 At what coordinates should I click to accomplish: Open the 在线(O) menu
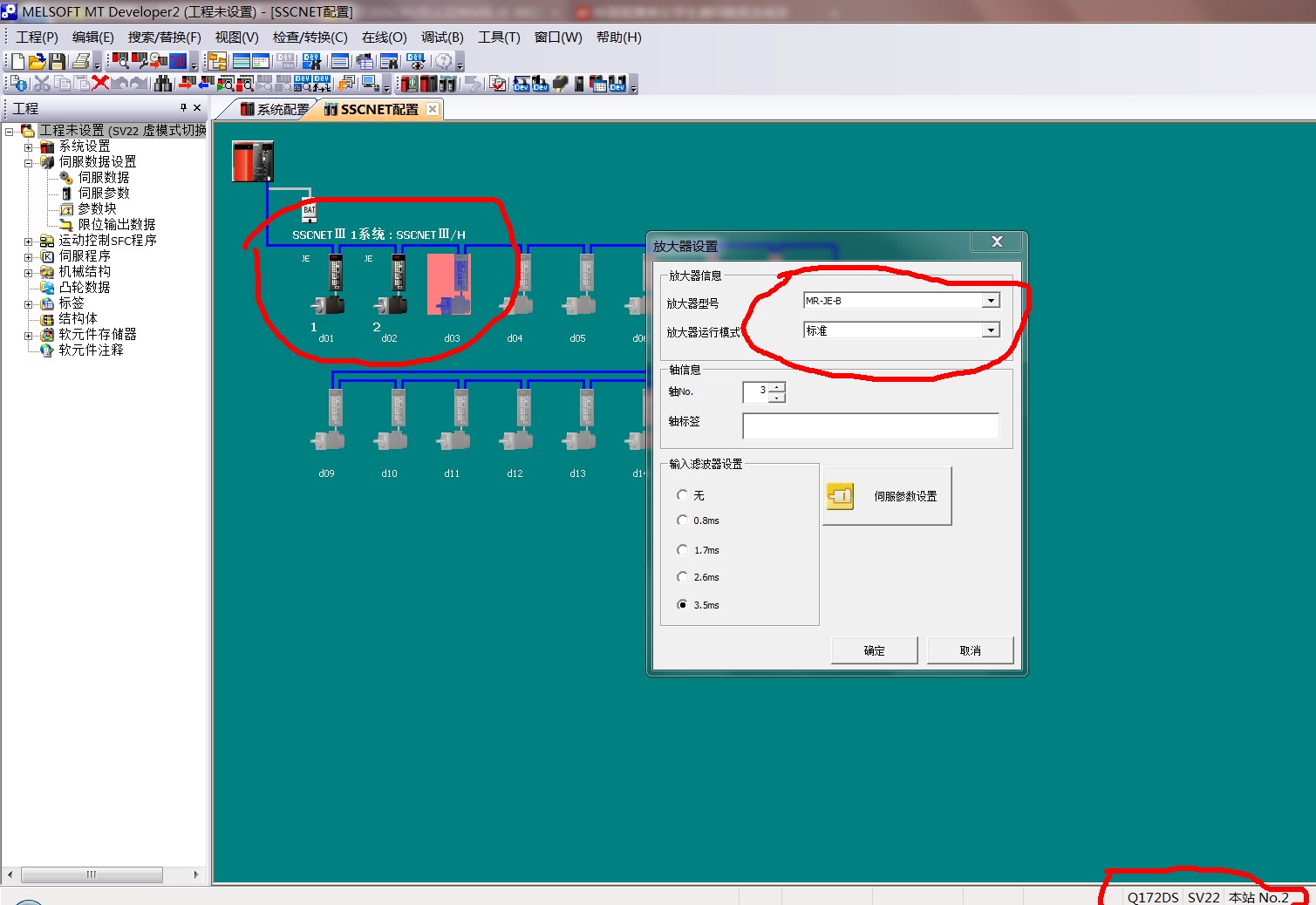click(x=384, y=37)
